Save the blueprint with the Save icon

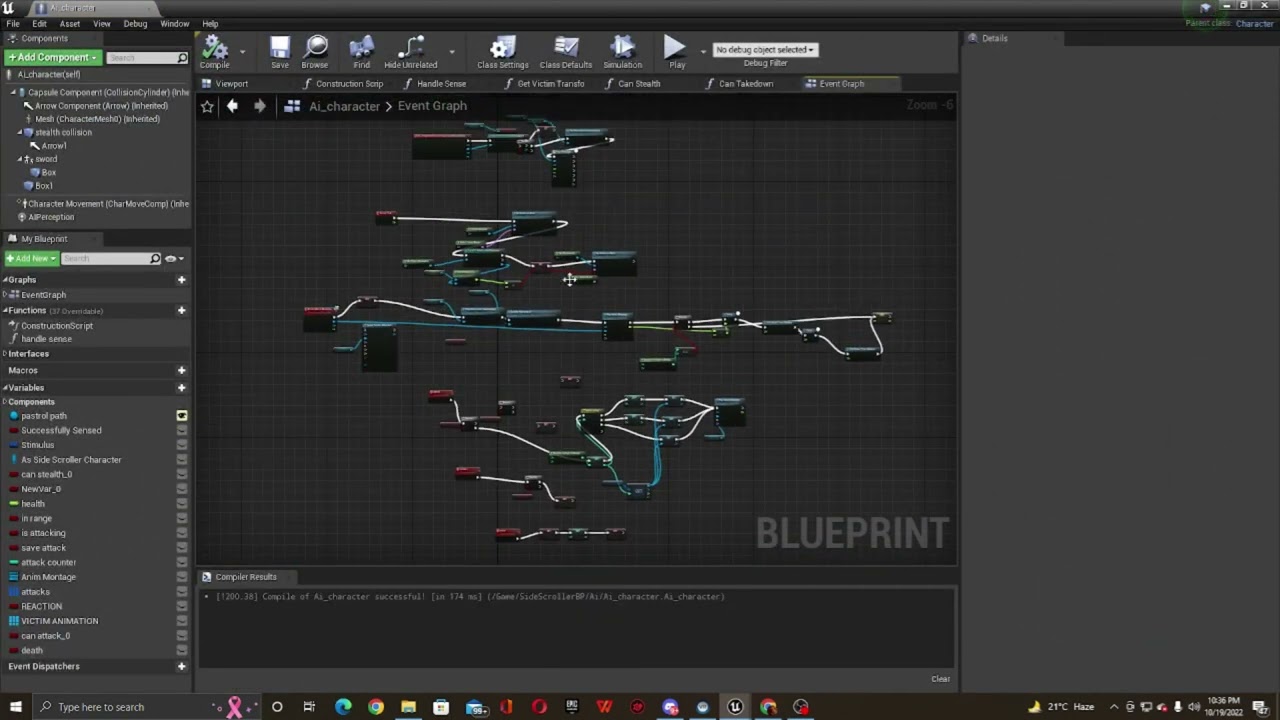pyautogui.click(x=280, y=50)
